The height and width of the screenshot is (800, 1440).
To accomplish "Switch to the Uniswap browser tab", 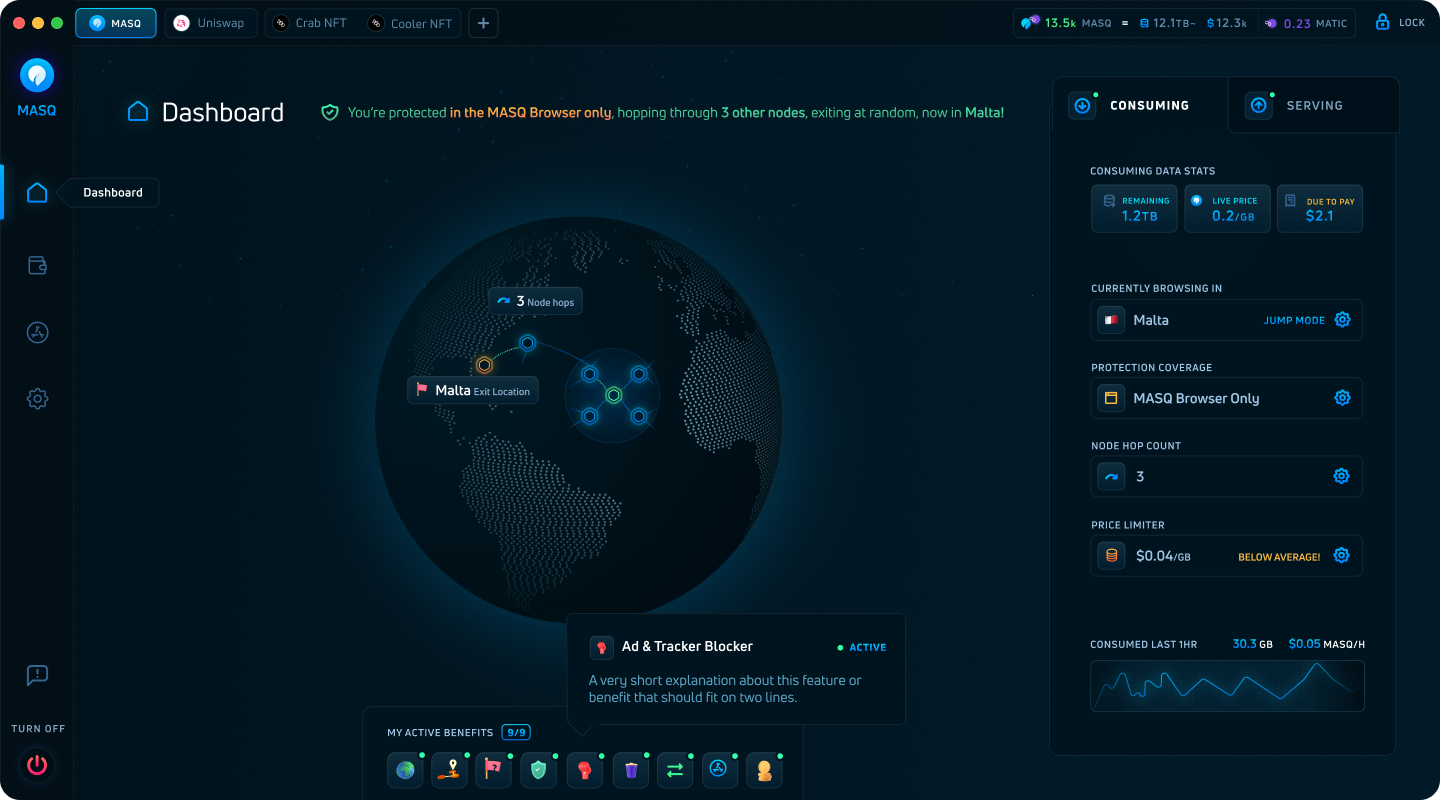I will pyautogui.click(x=210, y=23).
